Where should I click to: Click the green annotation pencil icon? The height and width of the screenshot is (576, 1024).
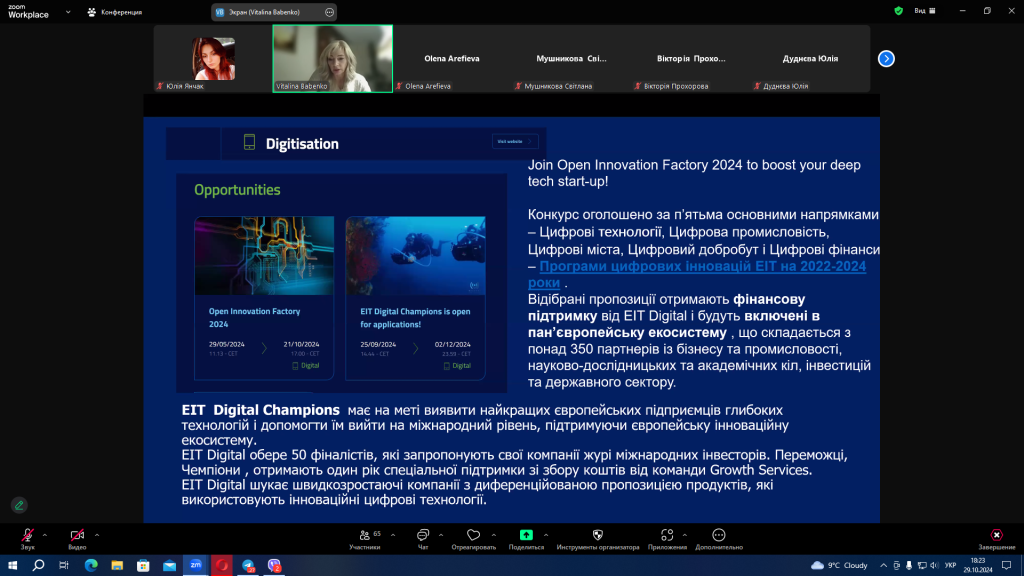19,505
